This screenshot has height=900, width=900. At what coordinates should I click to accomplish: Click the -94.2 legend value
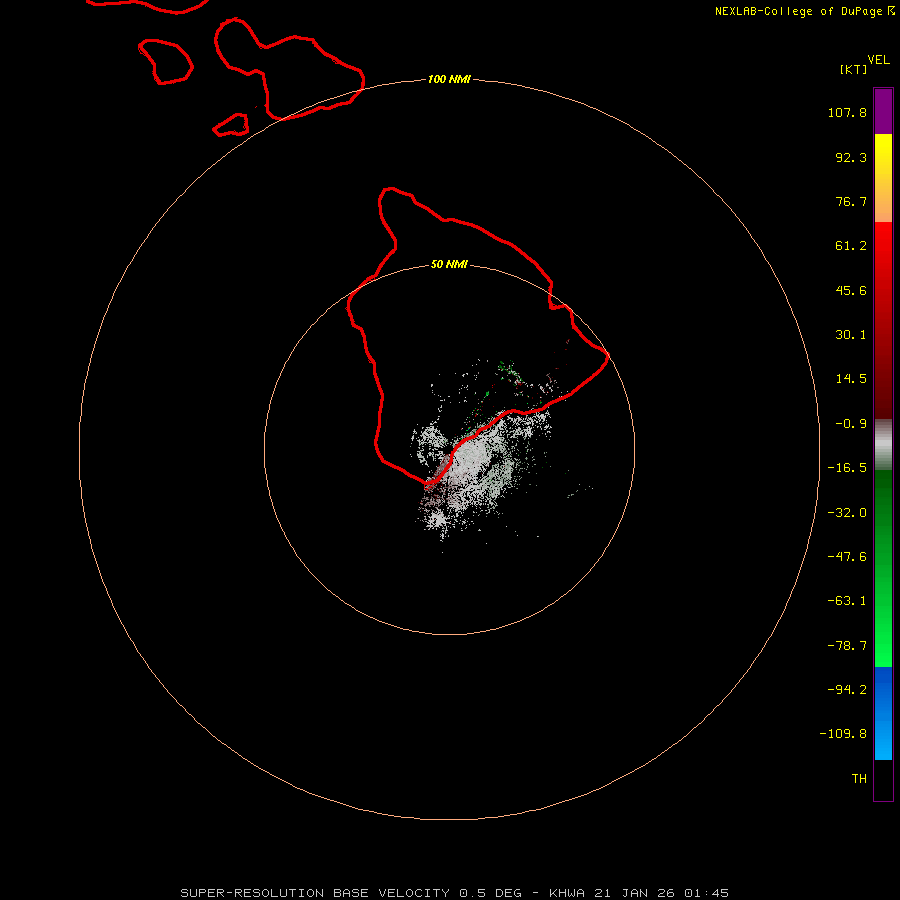[847, 690]
